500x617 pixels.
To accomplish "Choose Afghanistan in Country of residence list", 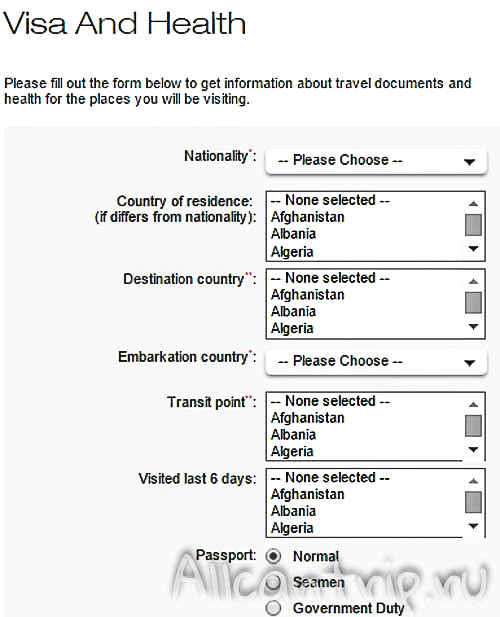I will pyautogui.click(x=308, y=217).
